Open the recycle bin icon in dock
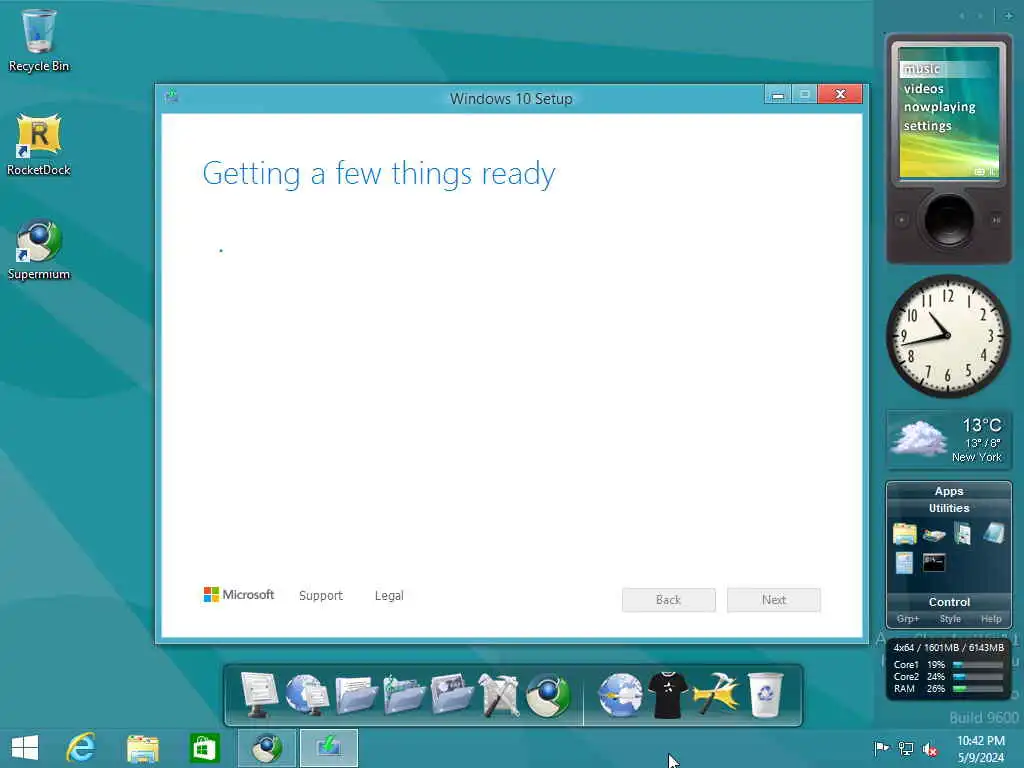The height and width of the screenshot is (768, 1024). 765,695
